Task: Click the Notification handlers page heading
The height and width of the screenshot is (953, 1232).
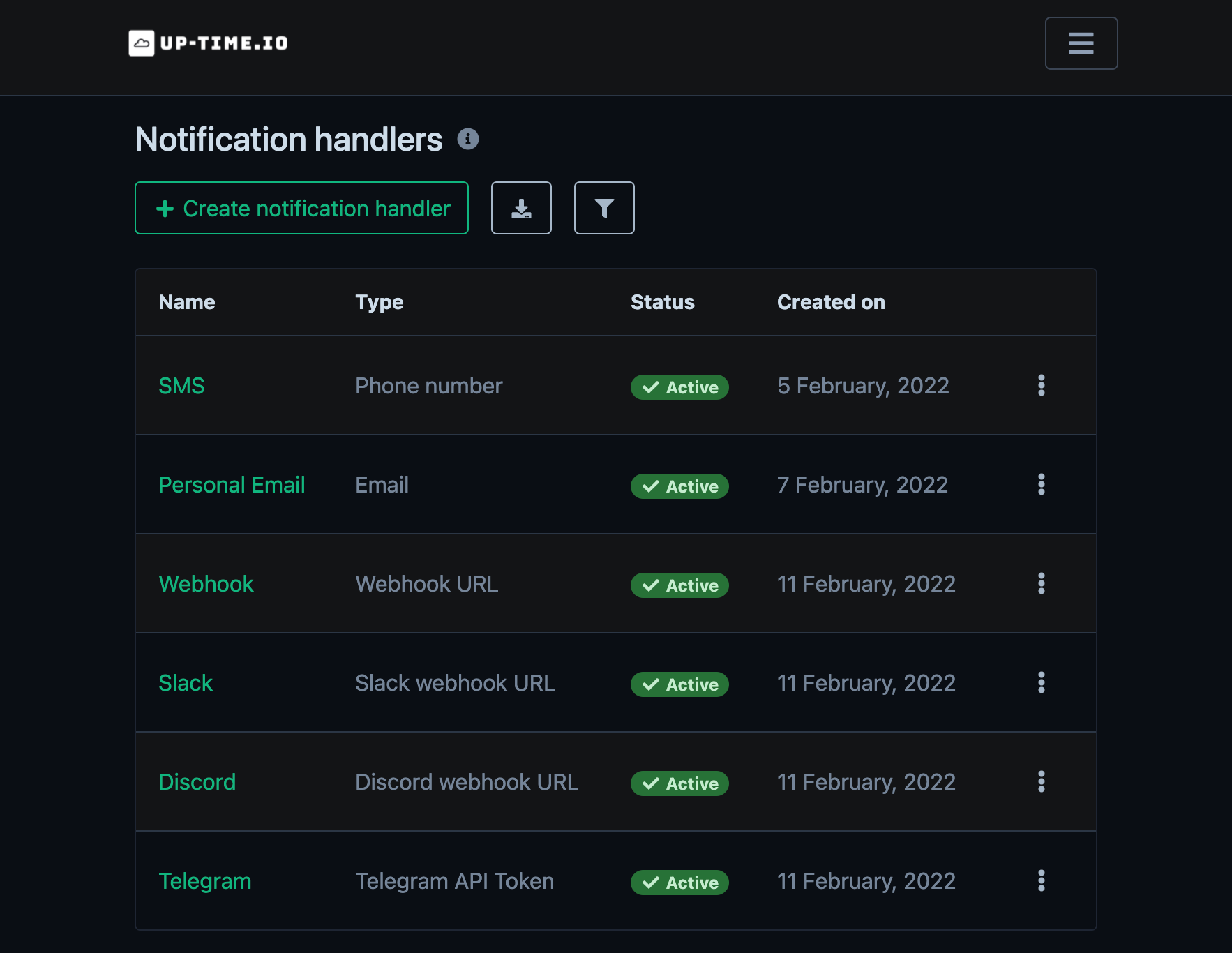Action: click(x=289, y=139)
